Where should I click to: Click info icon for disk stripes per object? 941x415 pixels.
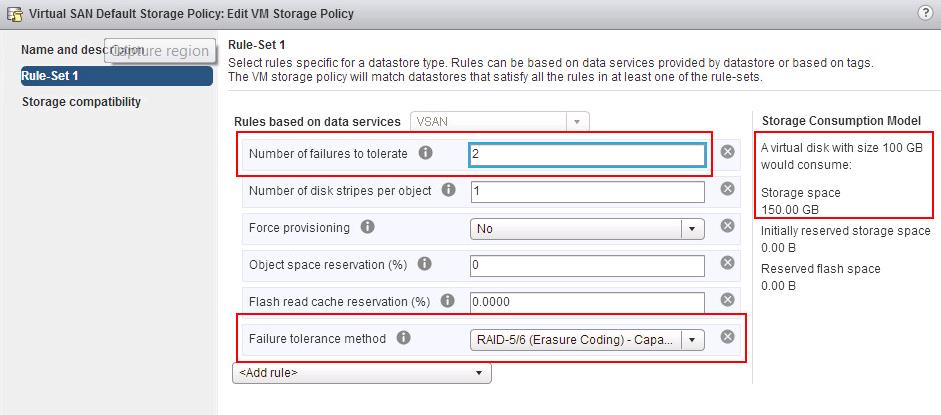tap(449, 190)
